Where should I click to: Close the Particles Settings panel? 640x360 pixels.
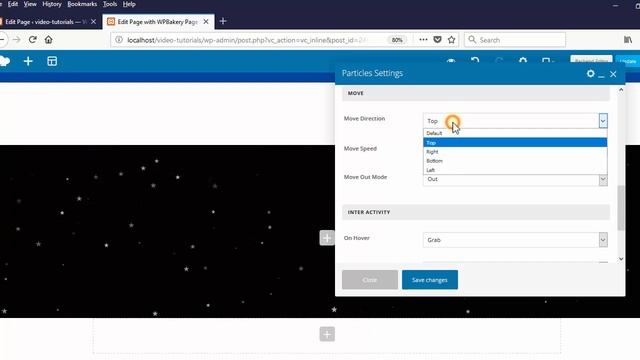click(613, 74)
